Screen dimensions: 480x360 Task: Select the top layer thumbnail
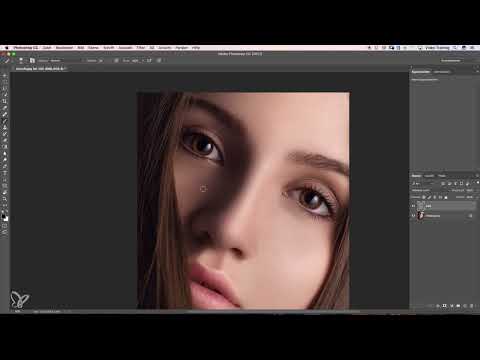[x=421, y=206]
